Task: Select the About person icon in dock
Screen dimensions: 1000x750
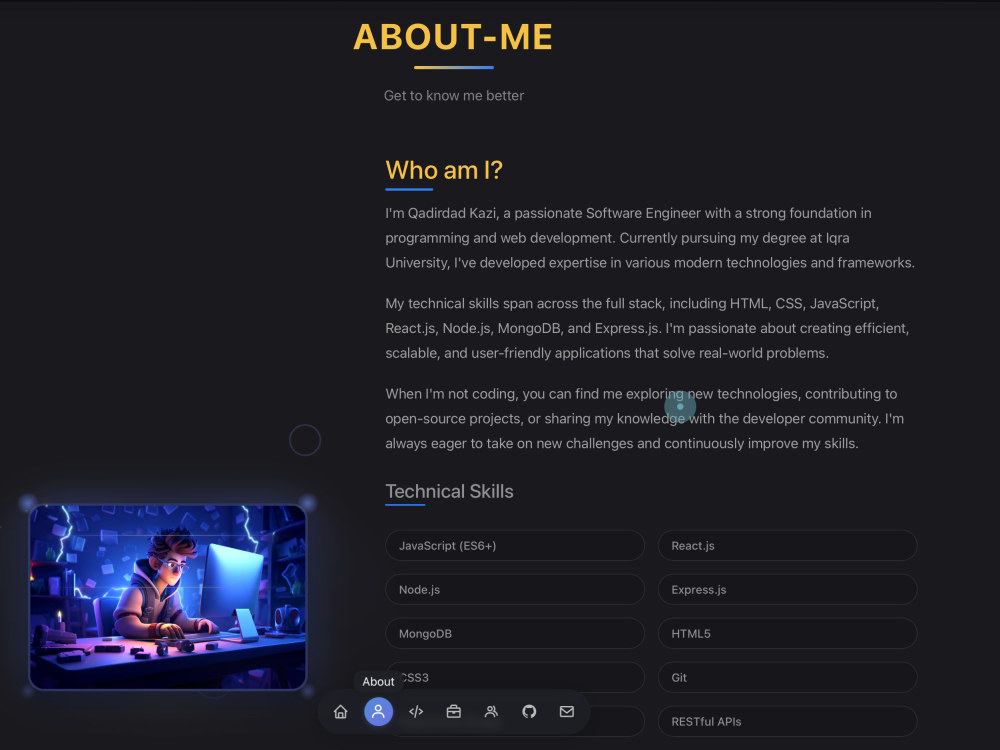Action: point(378,712)
